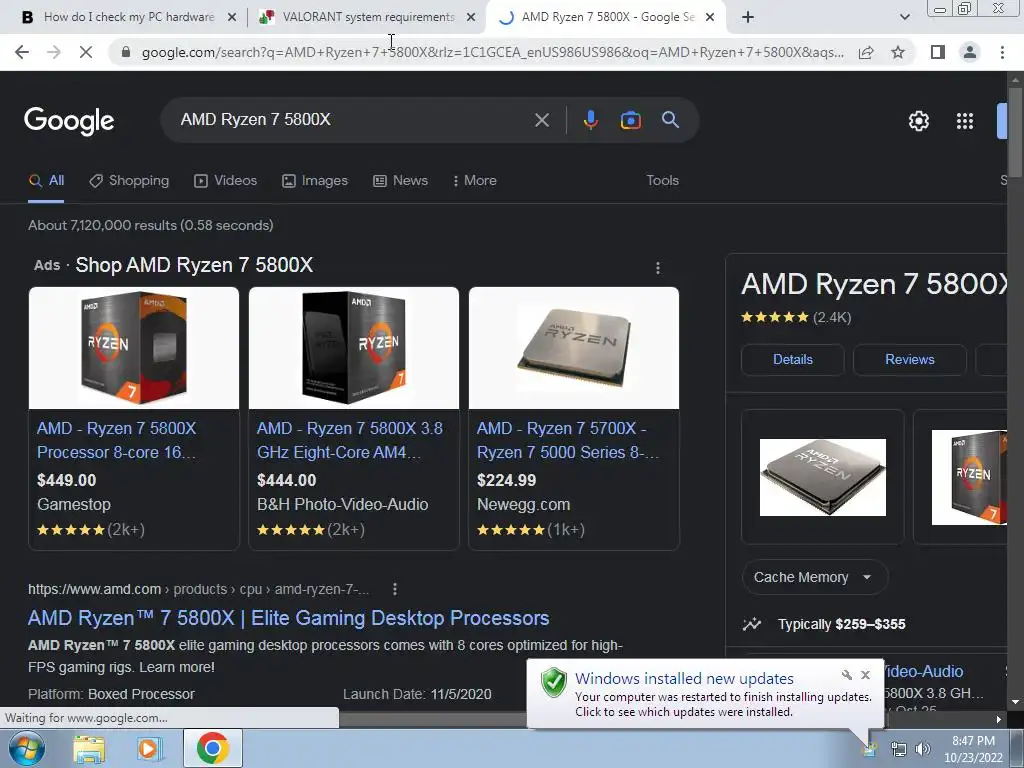Viewport: 1024px width, 768px height.
Task: Select the Shopping search filter
Action: pos(129,181)
